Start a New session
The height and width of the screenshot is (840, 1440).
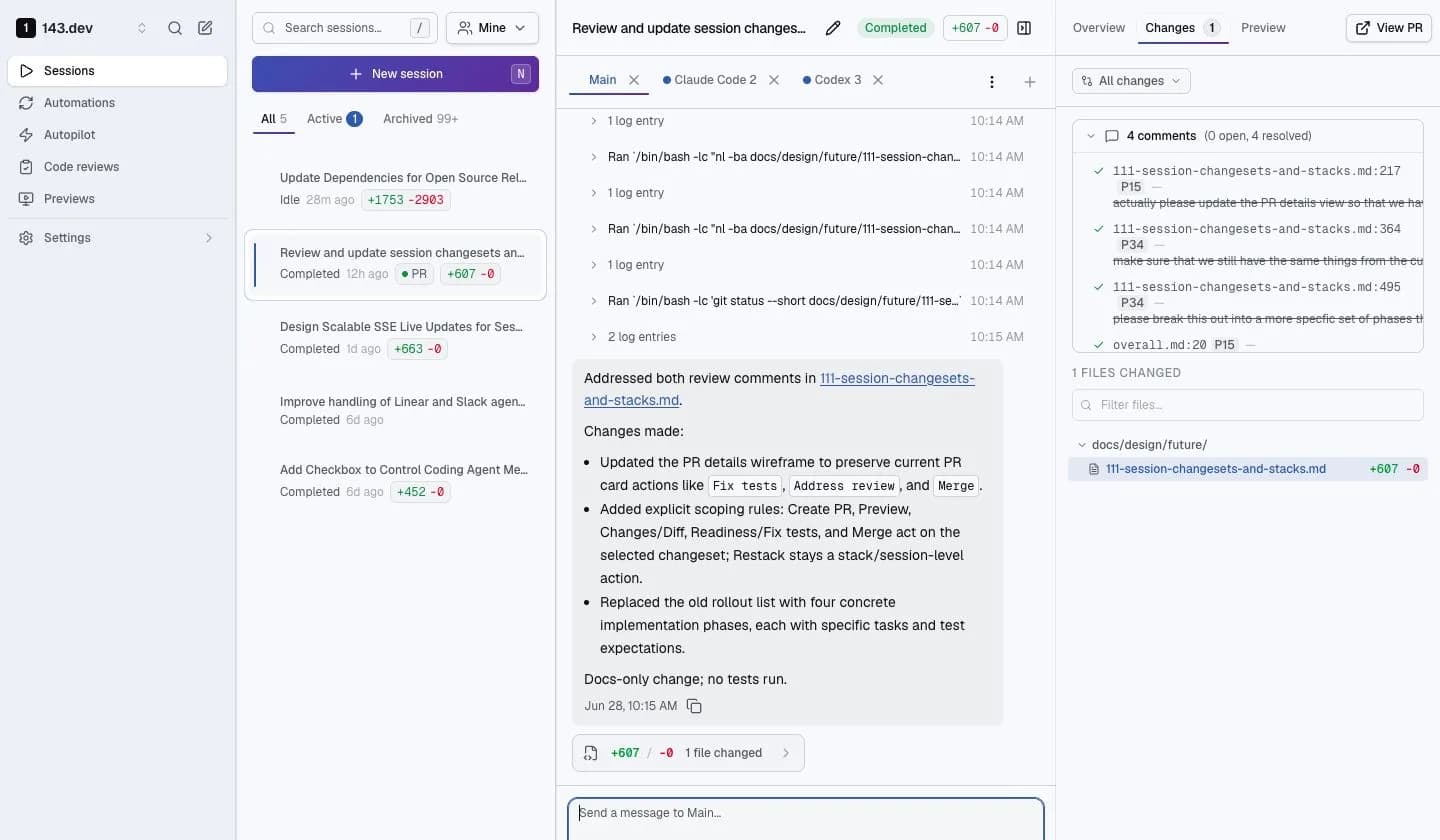395,74
